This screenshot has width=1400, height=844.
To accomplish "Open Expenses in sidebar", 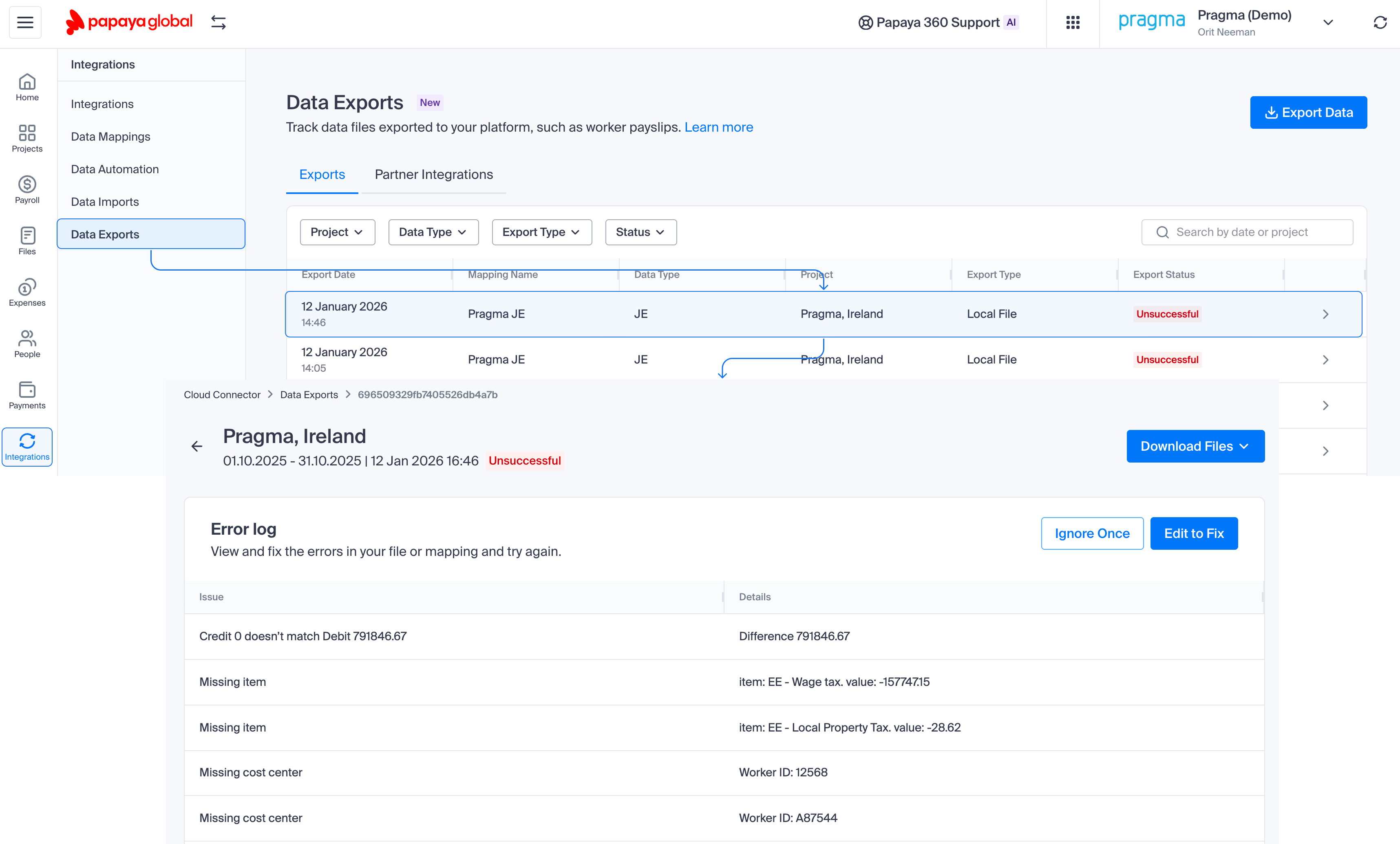I will [27, 293].
